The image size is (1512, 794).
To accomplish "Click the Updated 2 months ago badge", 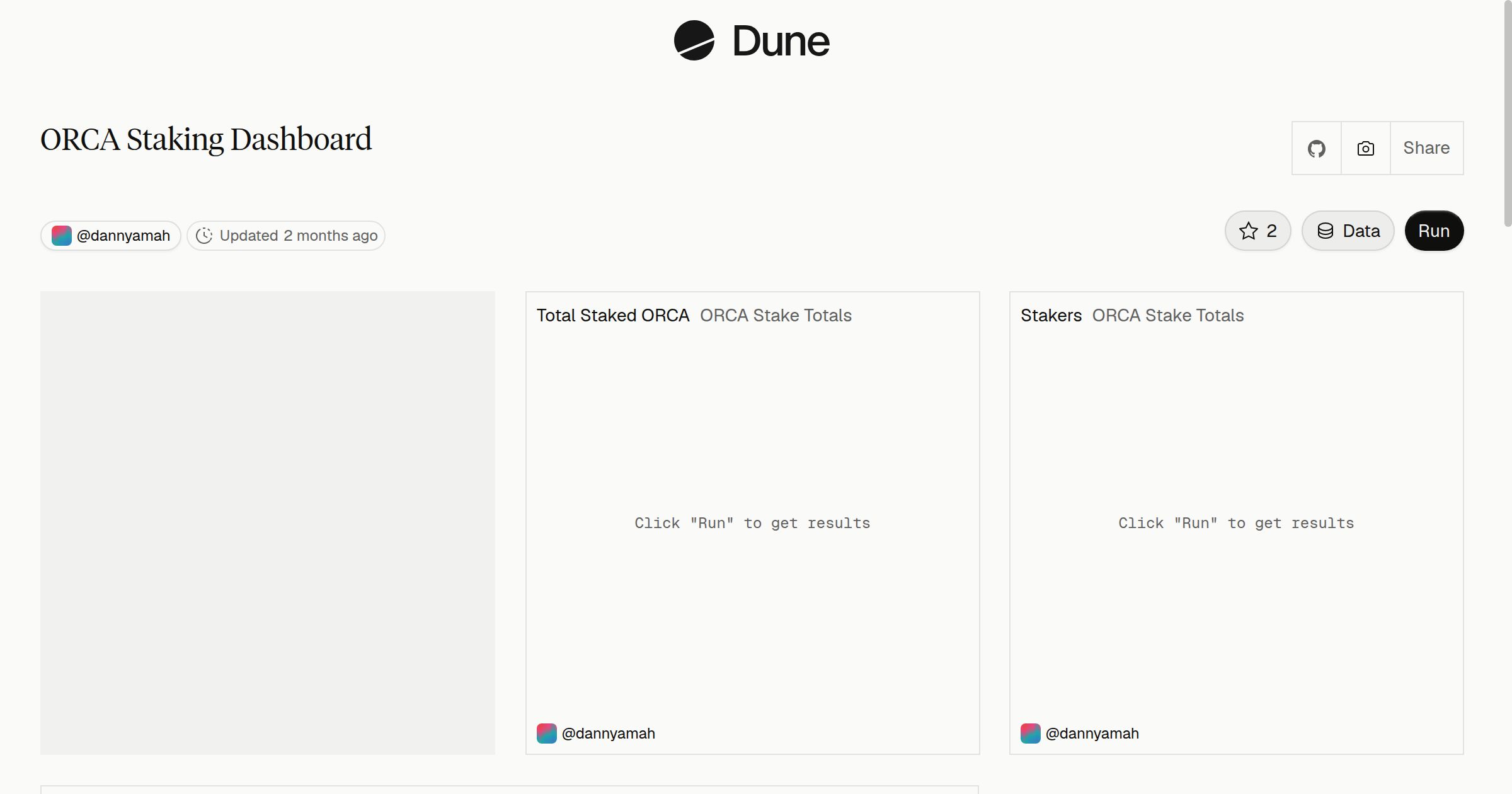I will click(x=286, y=236).
